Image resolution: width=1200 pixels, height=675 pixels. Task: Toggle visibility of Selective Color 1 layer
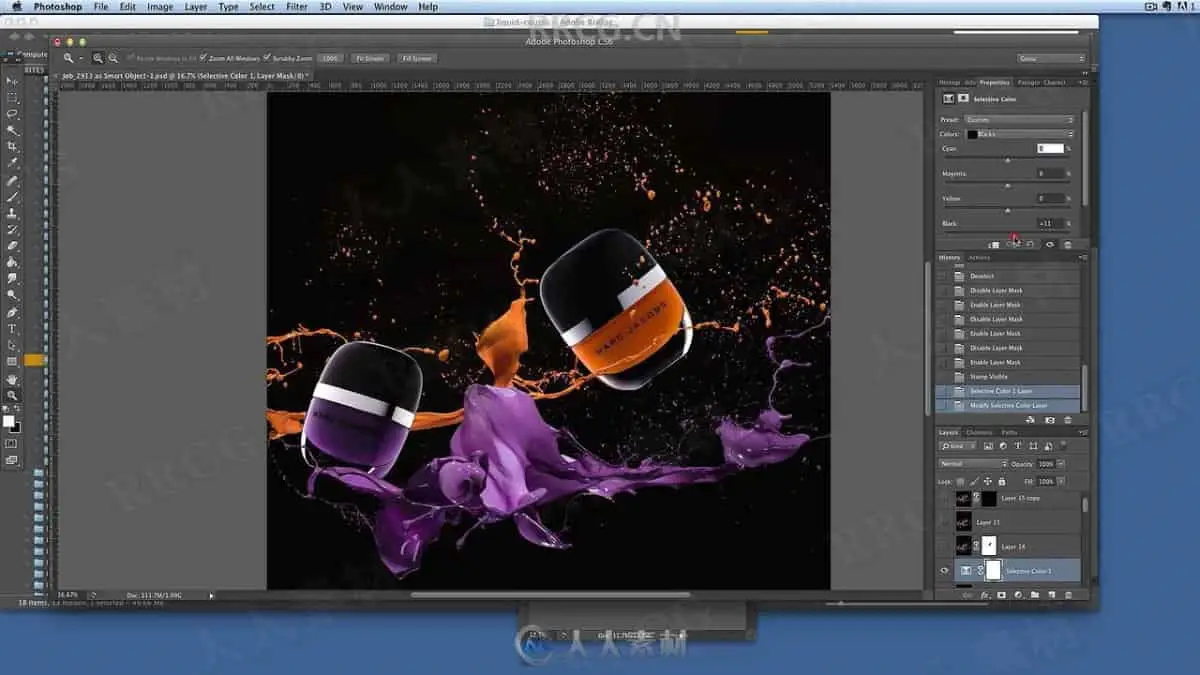[x=945, y=571]
